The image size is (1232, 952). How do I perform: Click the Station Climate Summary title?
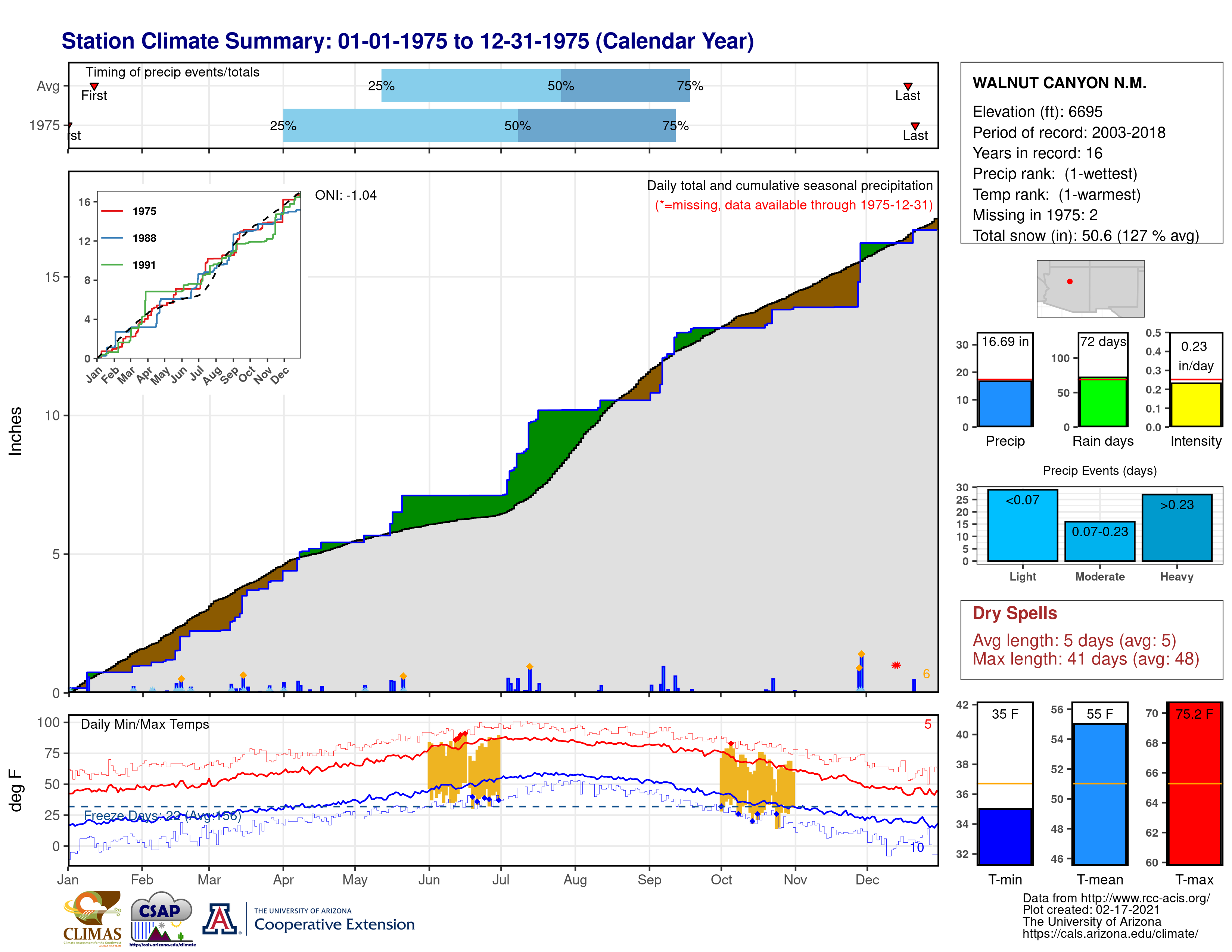(x=407, y=41)
